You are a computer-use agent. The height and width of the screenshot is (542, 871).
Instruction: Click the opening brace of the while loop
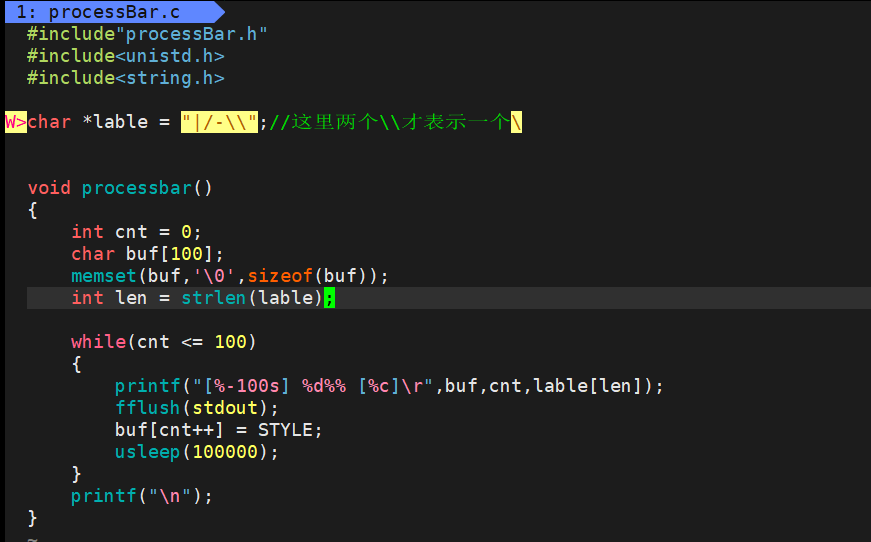[x=77, y=364]
